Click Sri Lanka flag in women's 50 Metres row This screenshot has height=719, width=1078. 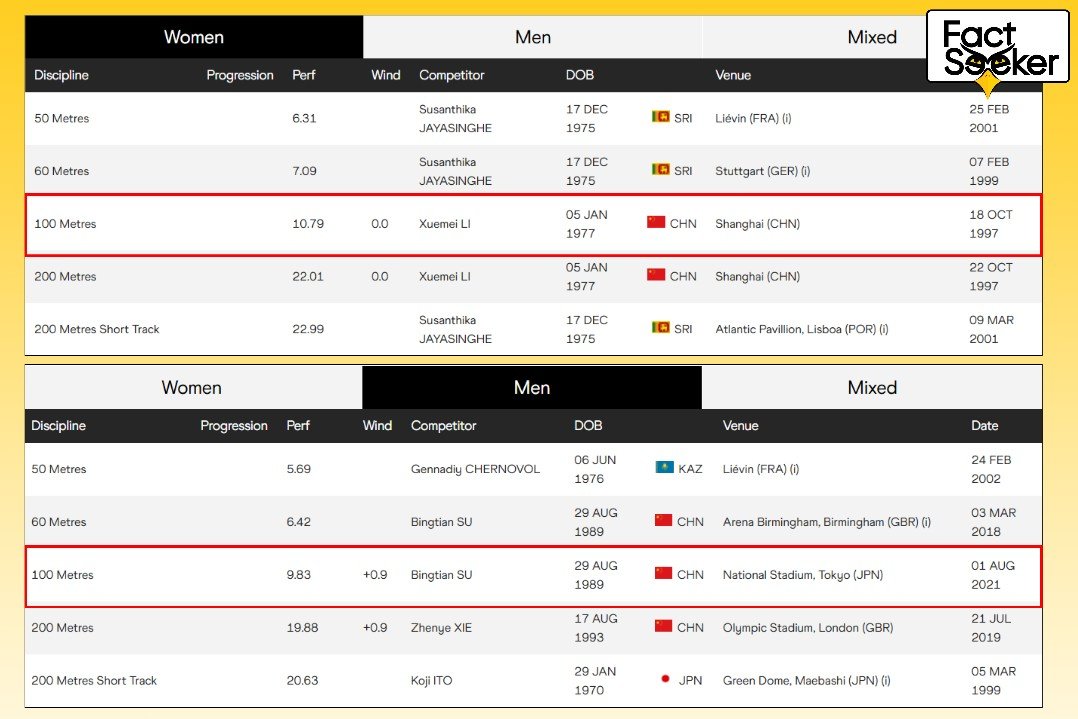coord(660,117)
